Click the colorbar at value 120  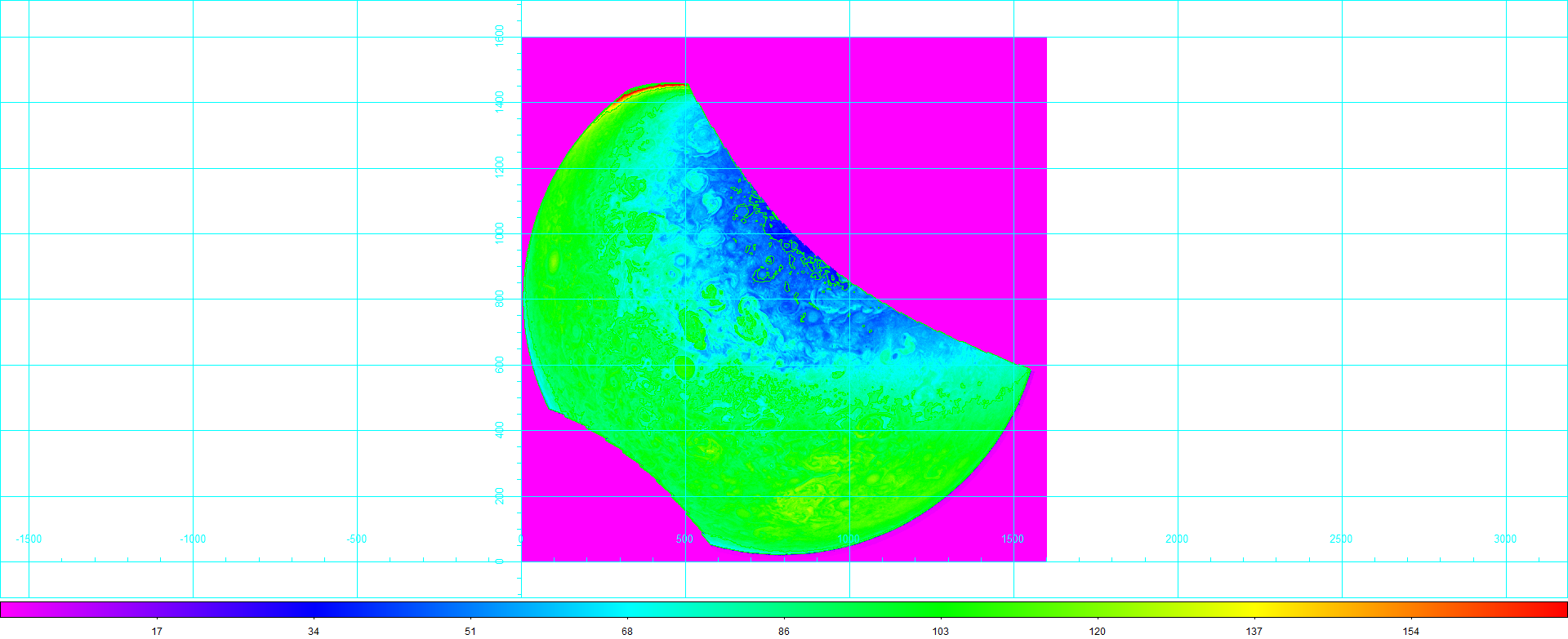click(1098, 609)
